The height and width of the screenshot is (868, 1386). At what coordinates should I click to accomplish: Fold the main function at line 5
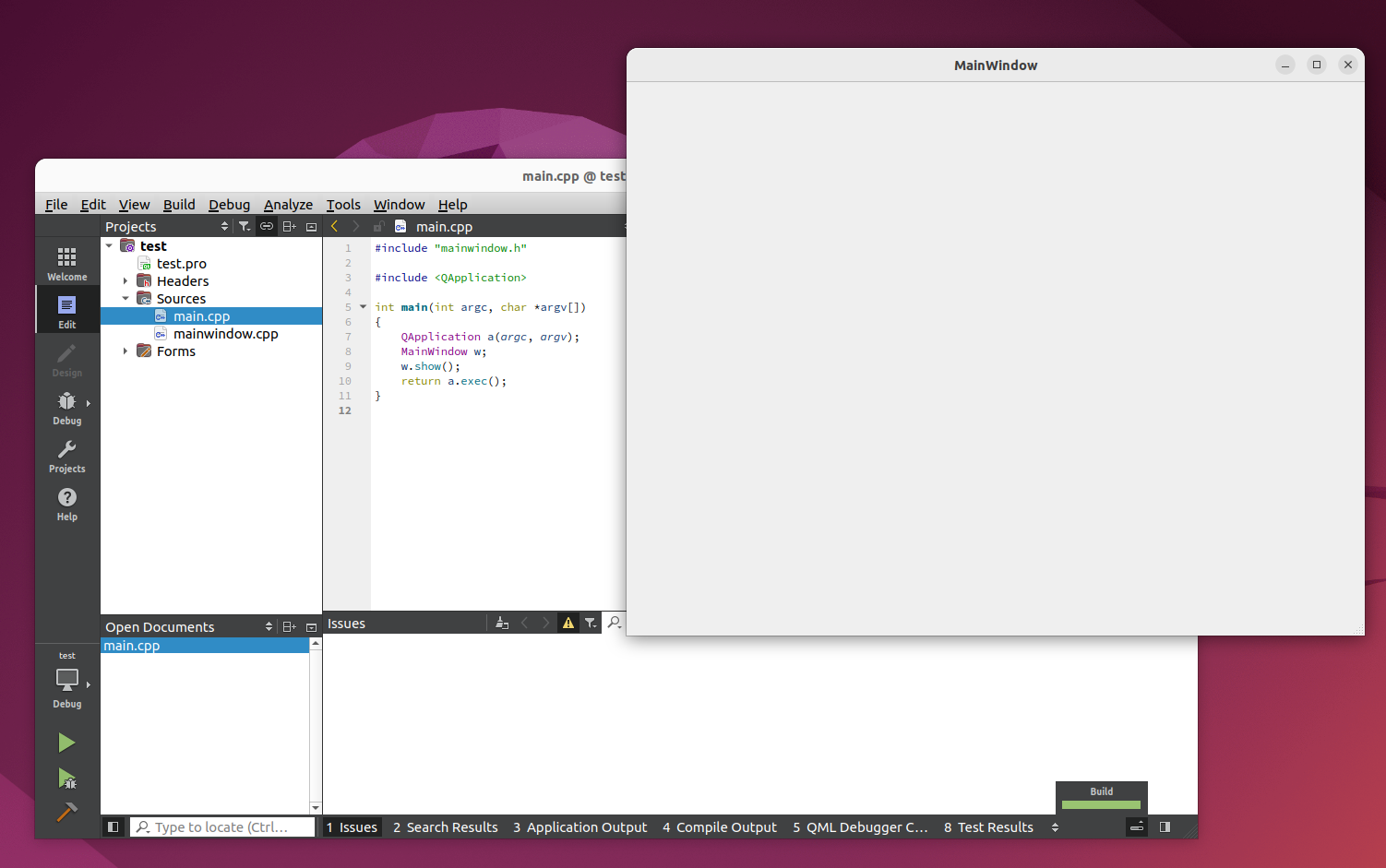click(363, 306)
